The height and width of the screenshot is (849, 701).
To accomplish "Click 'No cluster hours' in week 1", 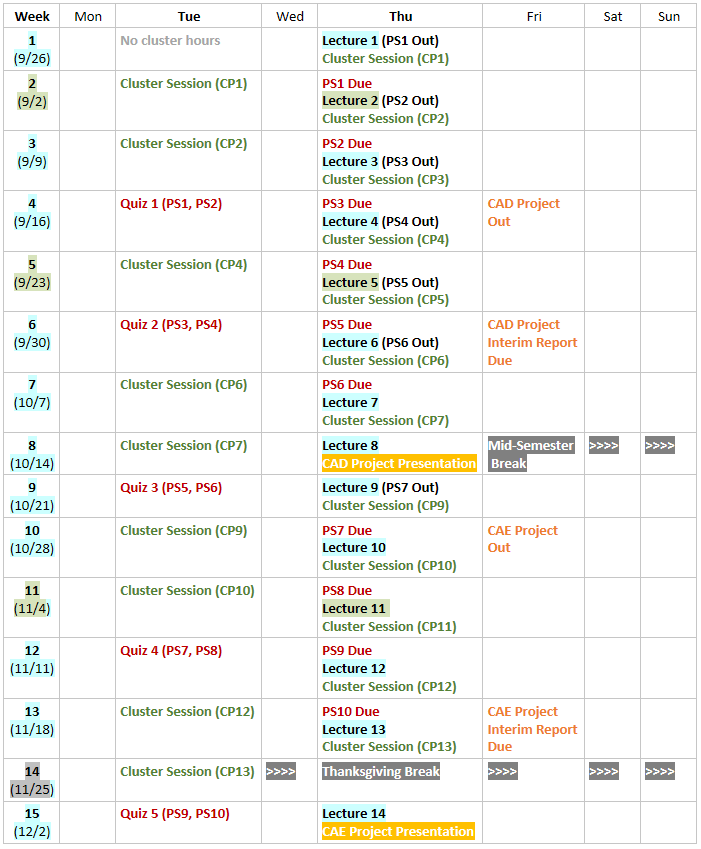I will tap(170, 41).
